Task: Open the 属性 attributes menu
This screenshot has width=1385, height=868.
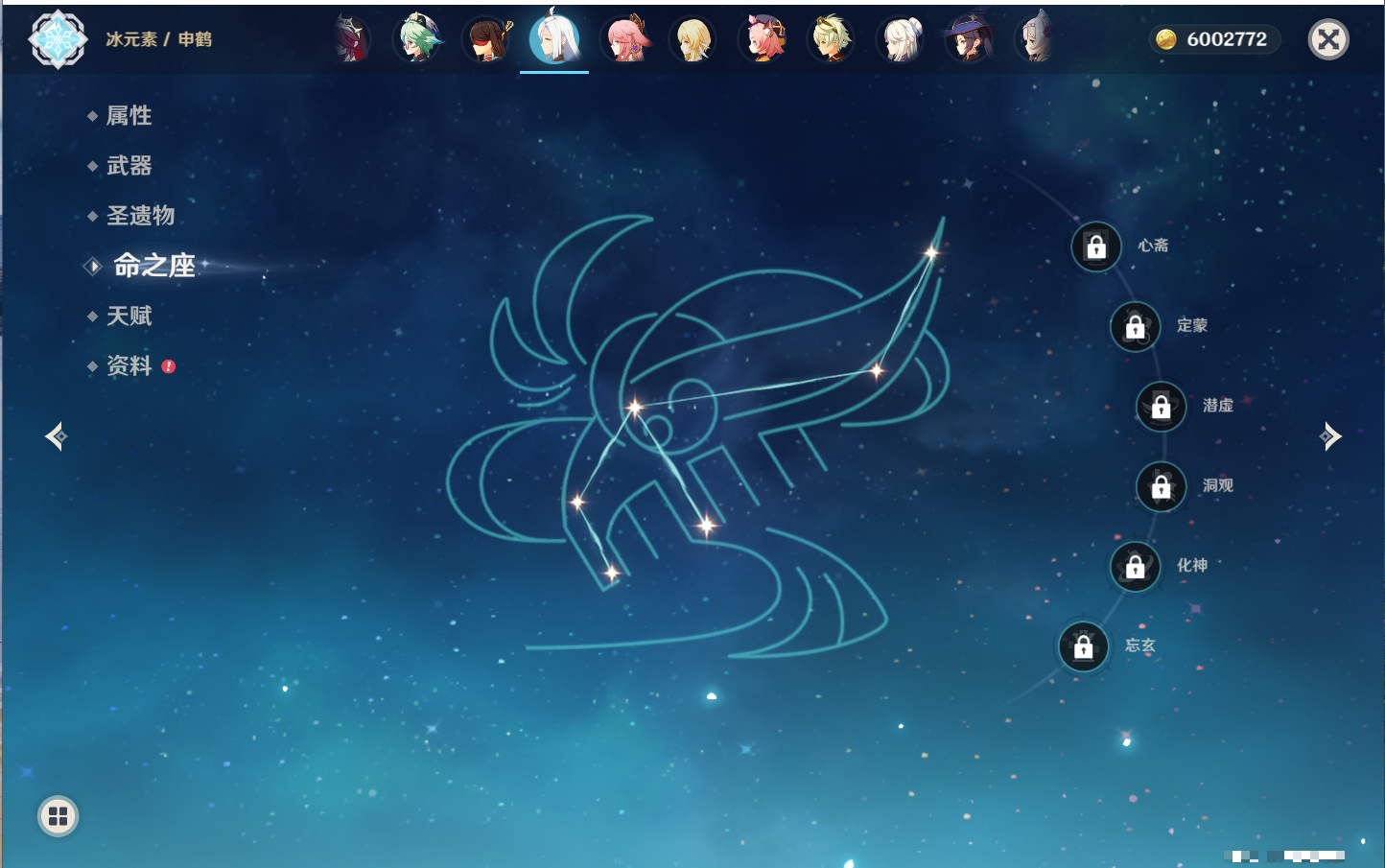Action: point(129,116)
